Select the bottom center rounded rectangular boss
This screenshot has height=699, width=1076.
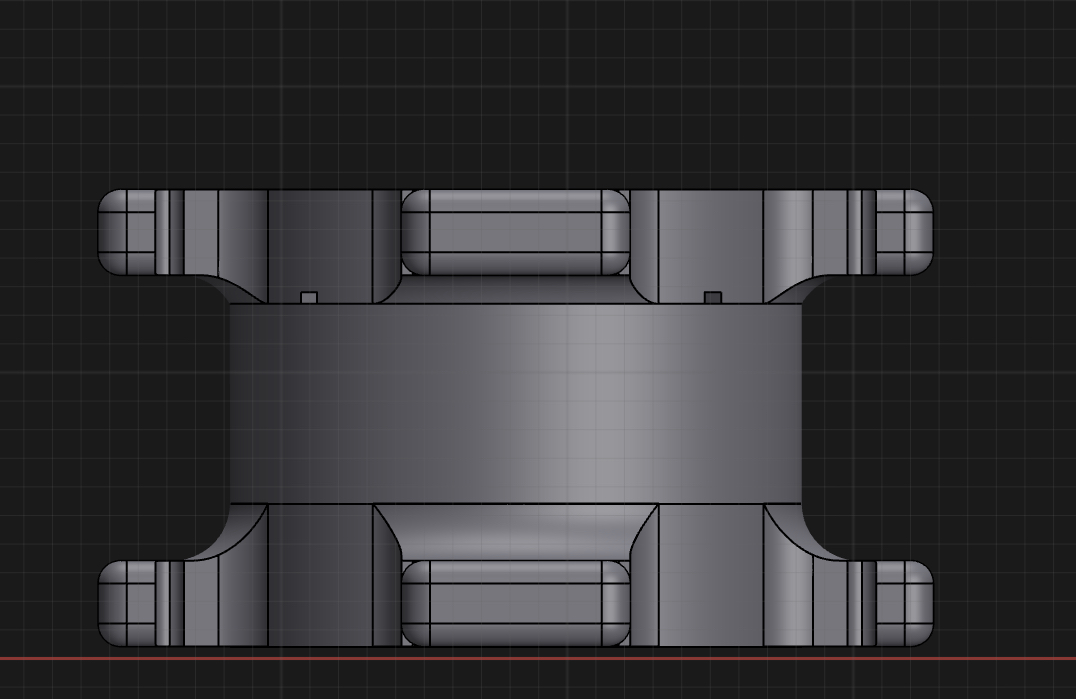point(515,603)
